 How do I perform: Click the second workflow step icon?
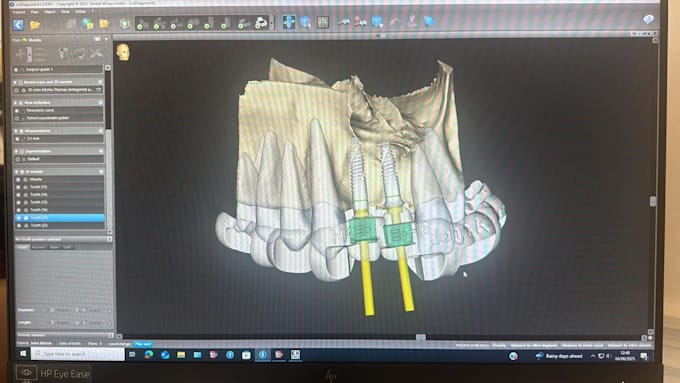tap(158, 23)
